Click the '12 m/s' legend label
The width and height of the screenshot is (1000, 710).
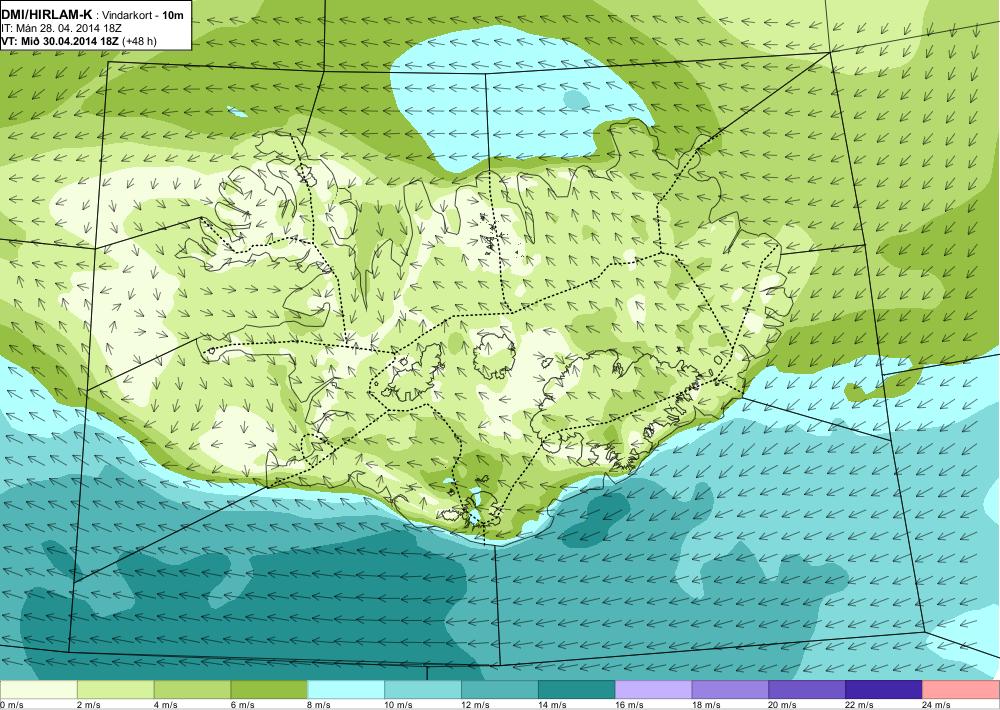476,705
